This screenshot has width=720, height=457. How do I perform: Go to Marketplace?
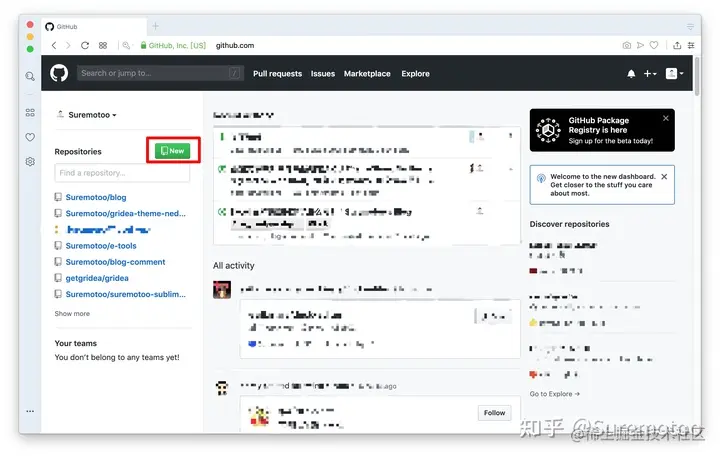pos(367,73)
